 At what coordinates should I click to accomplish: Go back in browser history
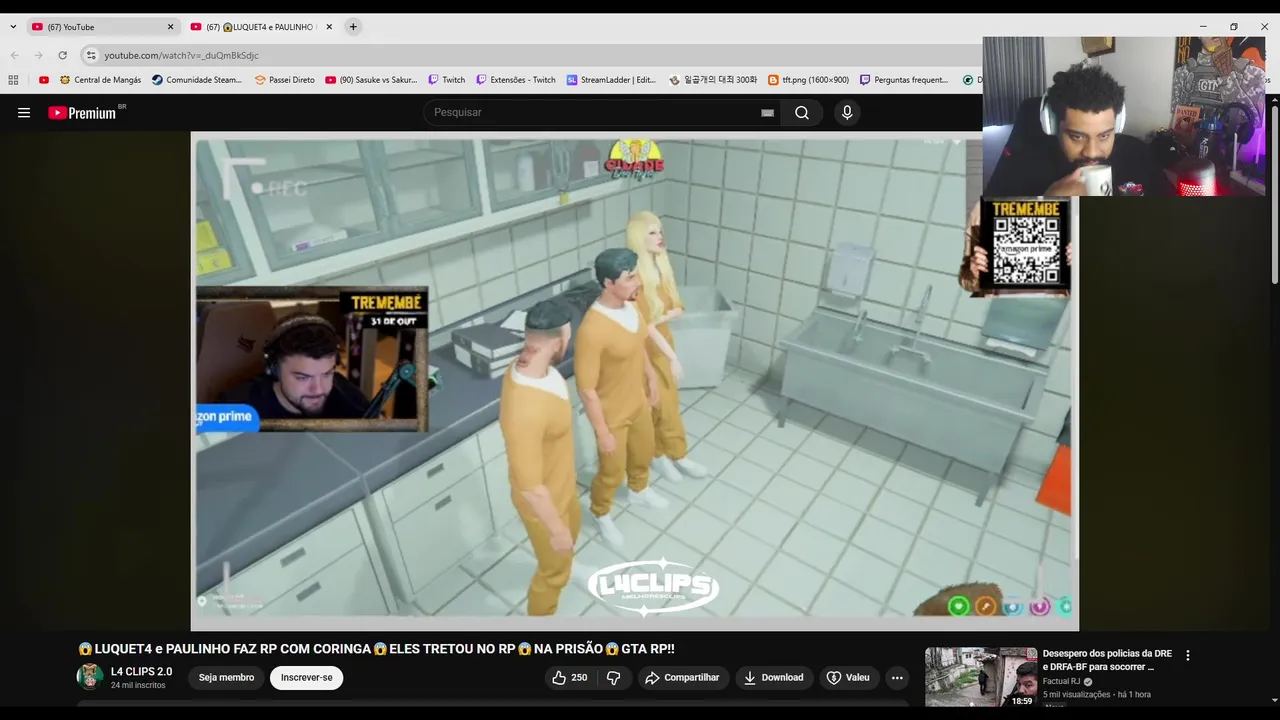point(14,55)
